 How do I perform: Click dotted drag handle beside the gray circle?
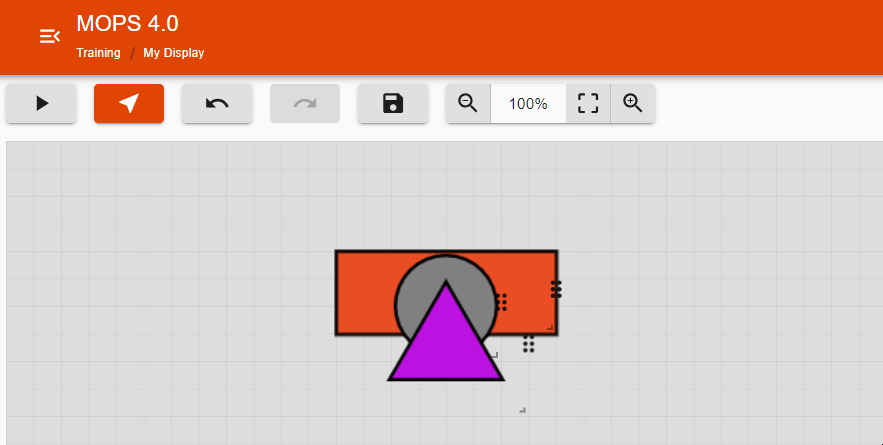502,301
